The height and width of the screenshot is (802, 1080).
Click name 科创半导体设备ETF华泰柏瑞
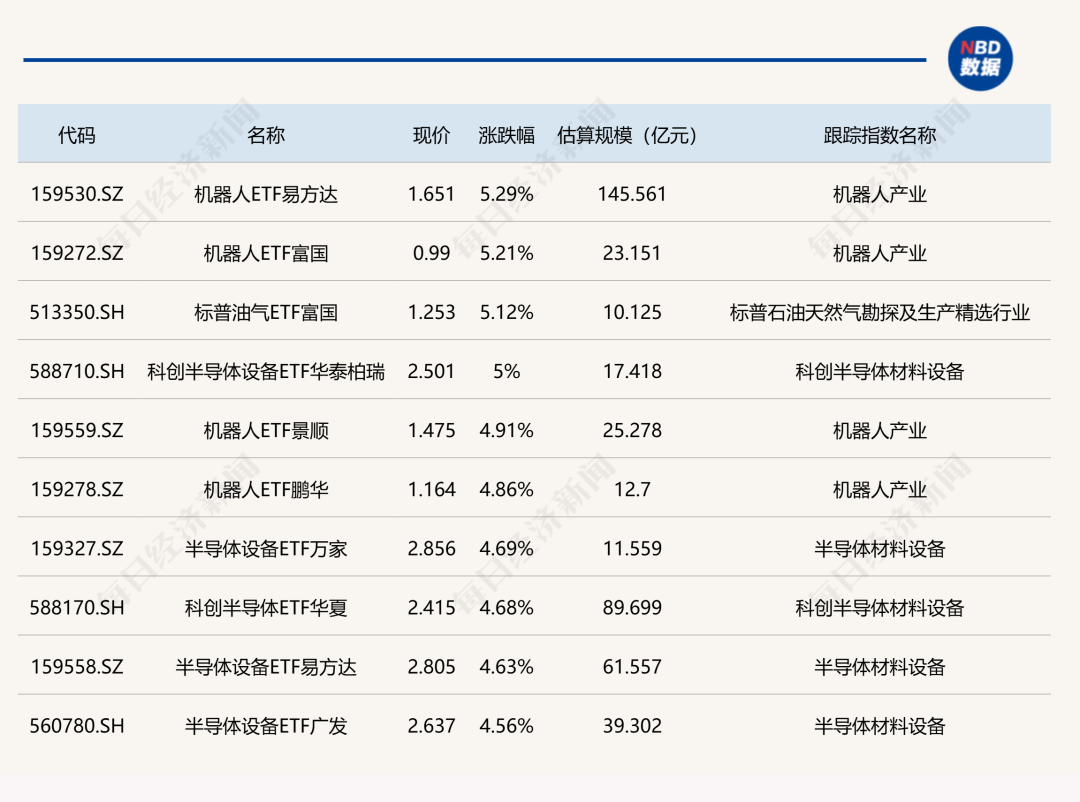click(x=266, y=372)
